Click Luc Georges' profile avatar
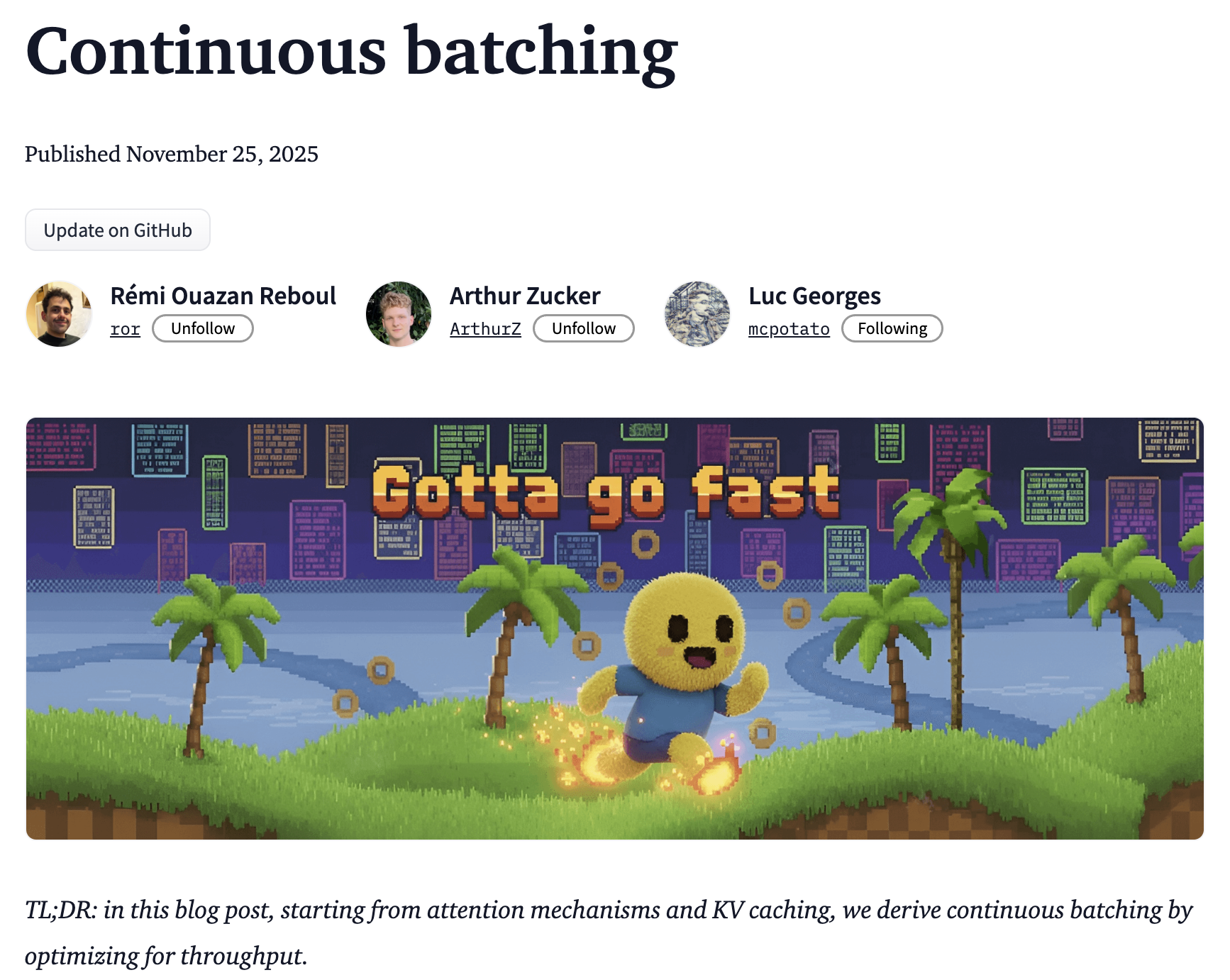Viewport: 1230px width, 980px height. pyautogui.click(x=697, y=313)
